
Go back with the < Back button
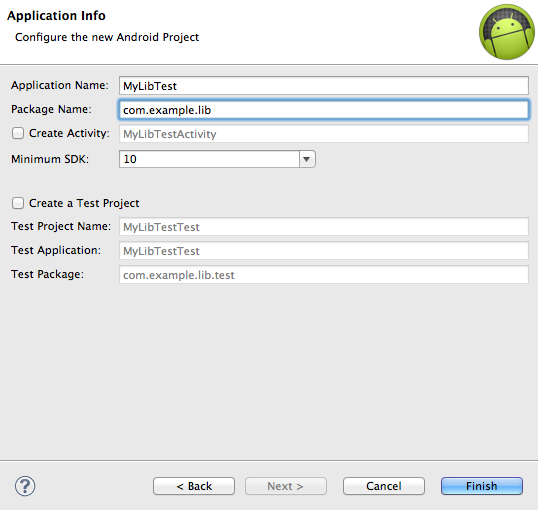(194, 486)
